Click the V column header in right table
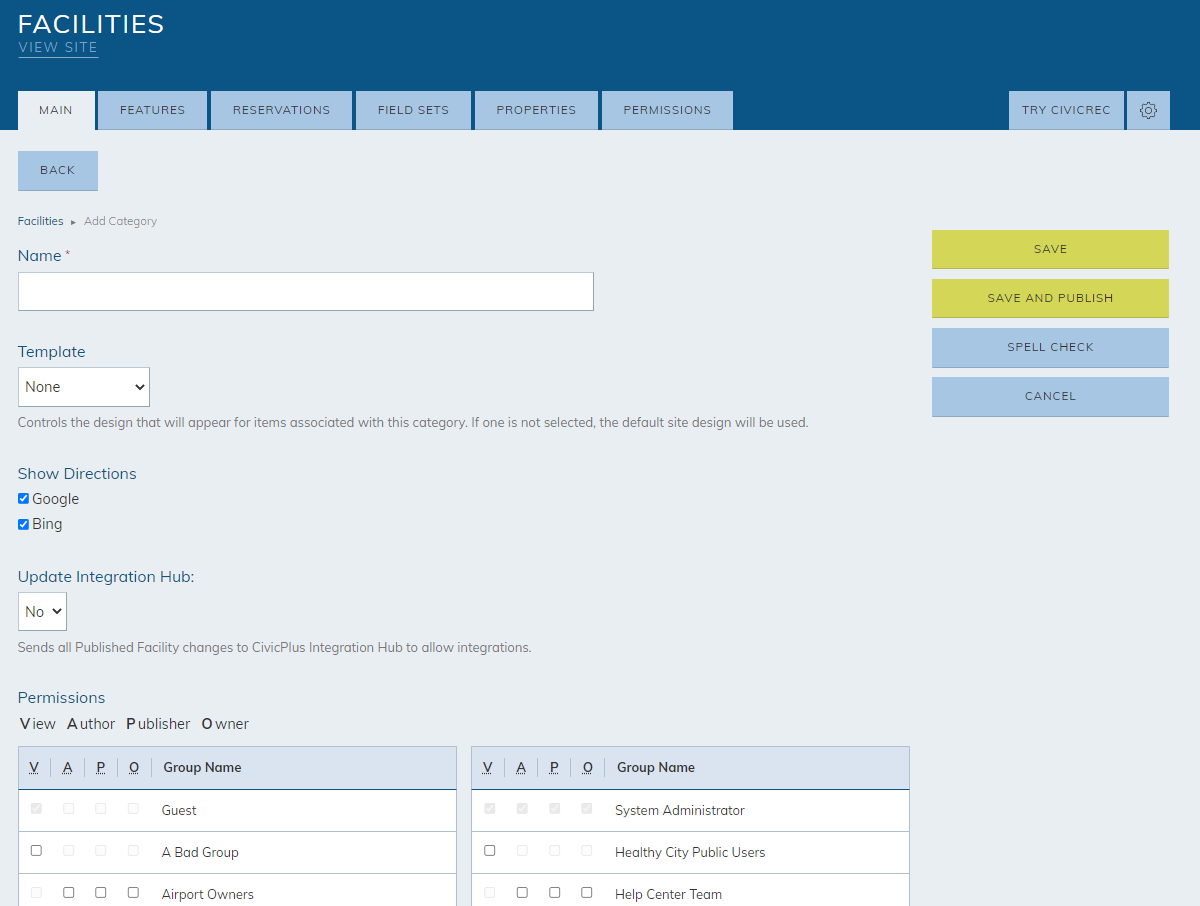 [488, 768]
